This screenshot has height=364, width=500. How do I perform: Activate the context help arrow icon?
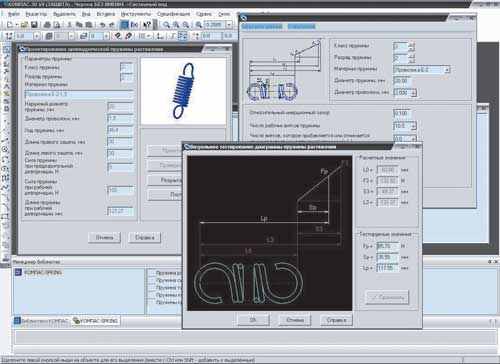[x=147, y=25]
